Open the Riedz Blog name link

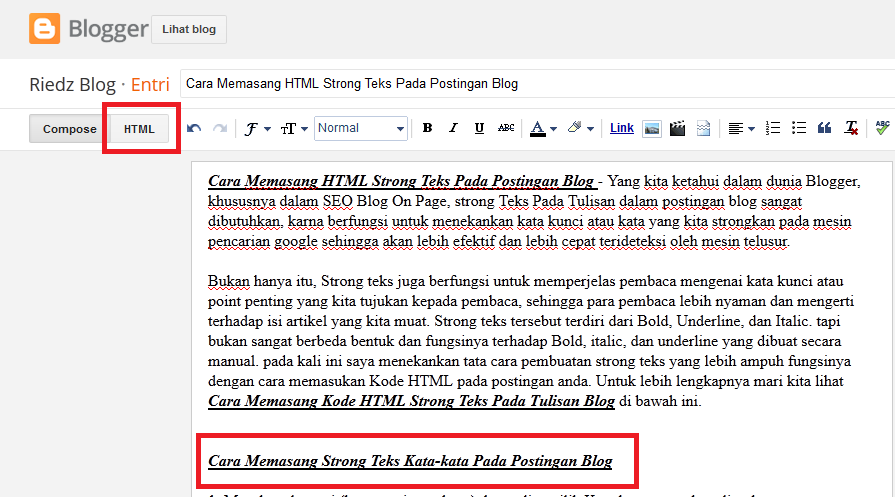pyautogui.click(x=72, y=84)
